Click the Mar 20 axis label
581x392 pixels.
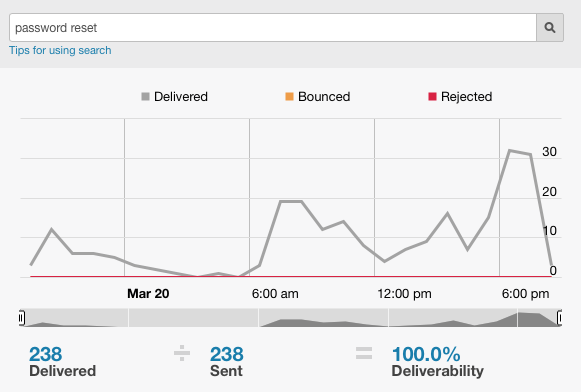click(x=148, y=294)
